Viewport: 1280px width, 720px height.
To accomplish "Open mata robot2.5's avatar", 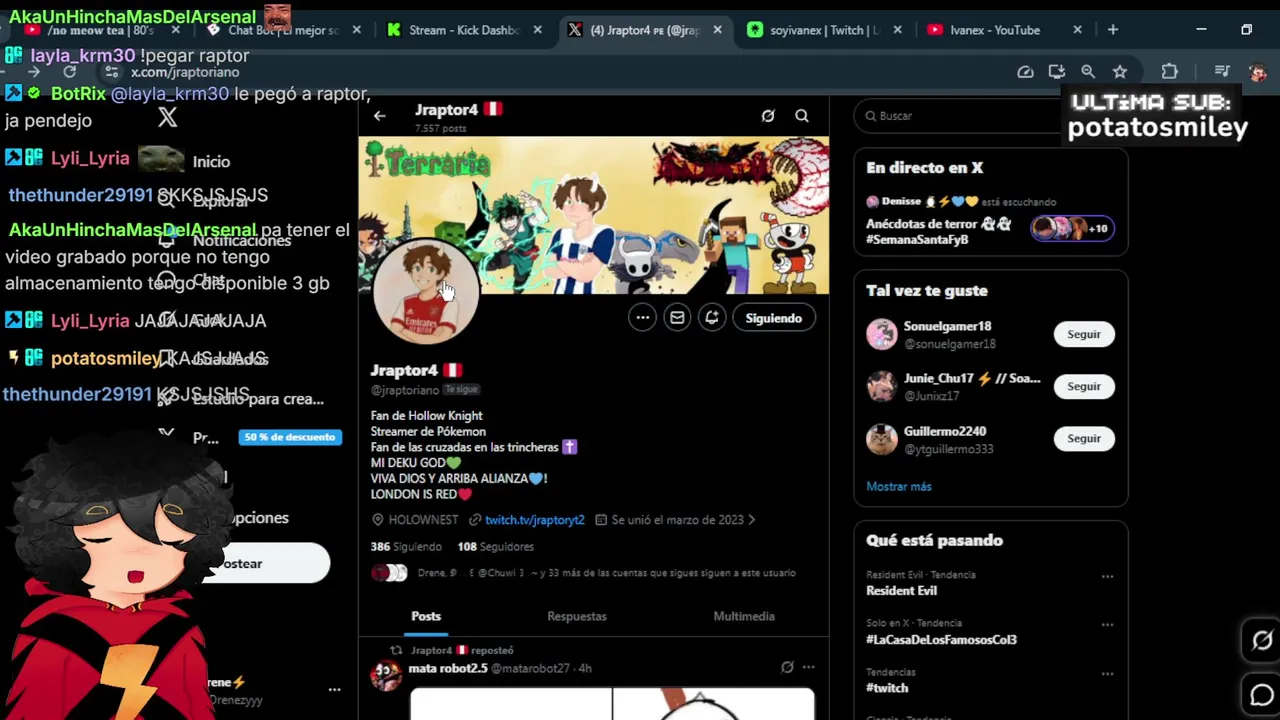I will (x=386, y=675).
